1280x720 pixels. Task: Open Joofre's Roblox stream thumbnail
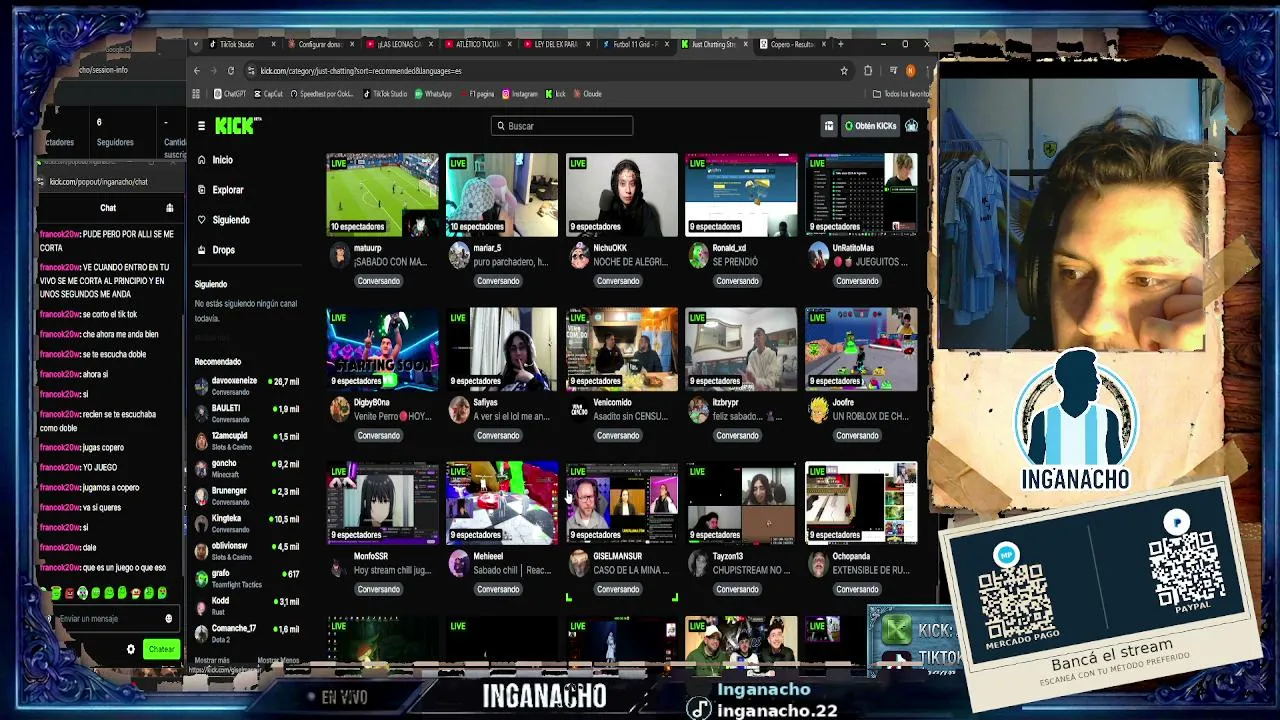[x=861, y=349]
